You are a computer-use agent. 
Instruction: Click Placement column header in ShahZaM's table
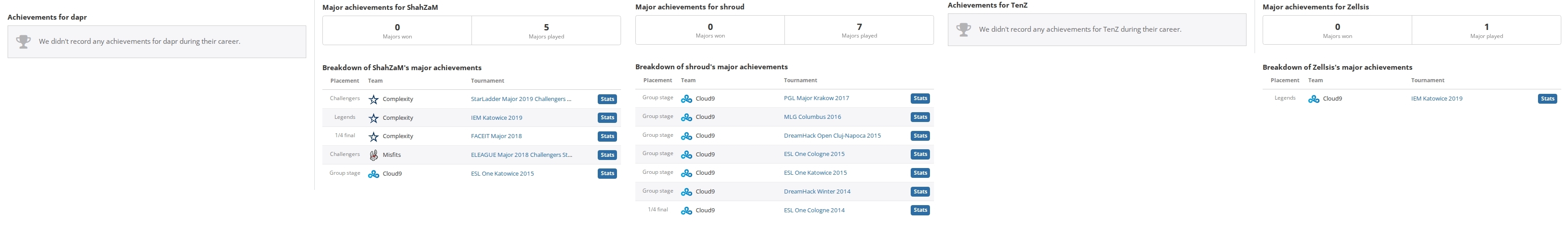click(x=344, y=81)
